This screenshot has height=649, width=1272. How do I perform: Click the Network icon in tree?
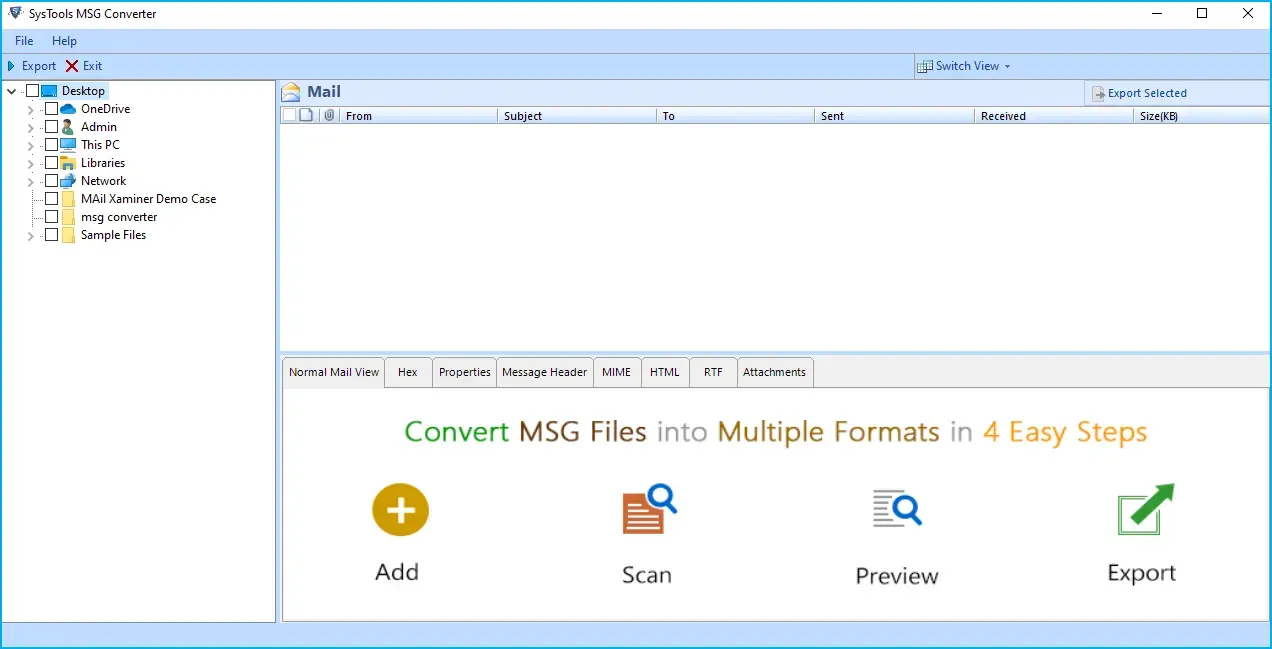pyautogui.click(x=68, y=181)
